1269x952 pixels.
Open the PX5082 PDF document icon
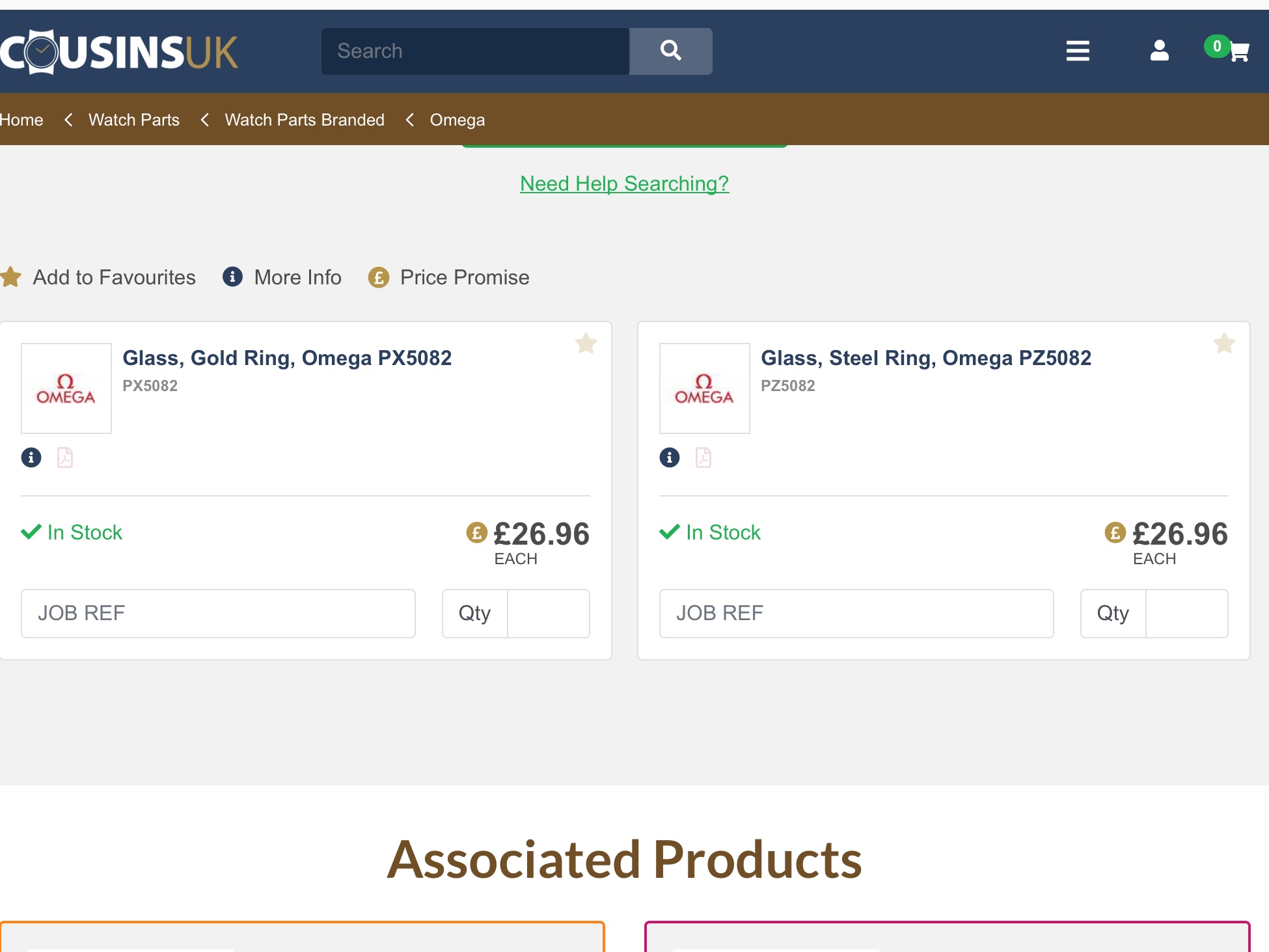click(65, 457)
